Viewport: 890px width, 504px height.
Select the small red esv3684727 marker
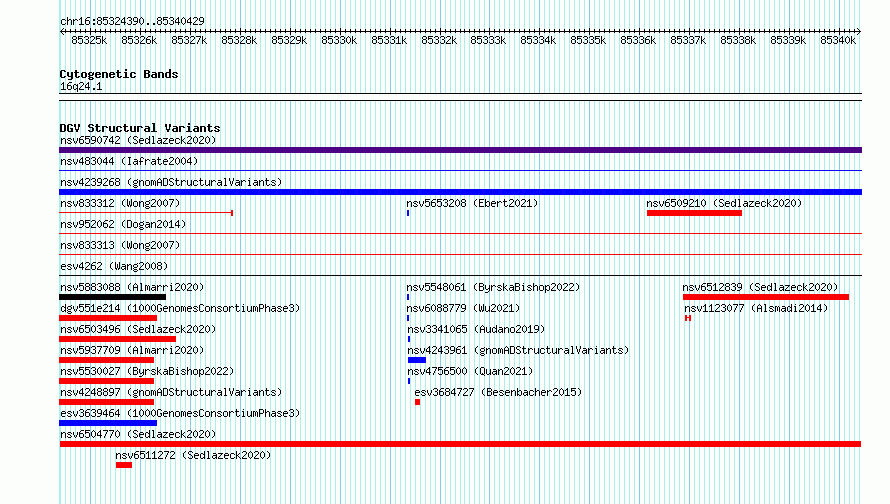(x=418, y=402)
